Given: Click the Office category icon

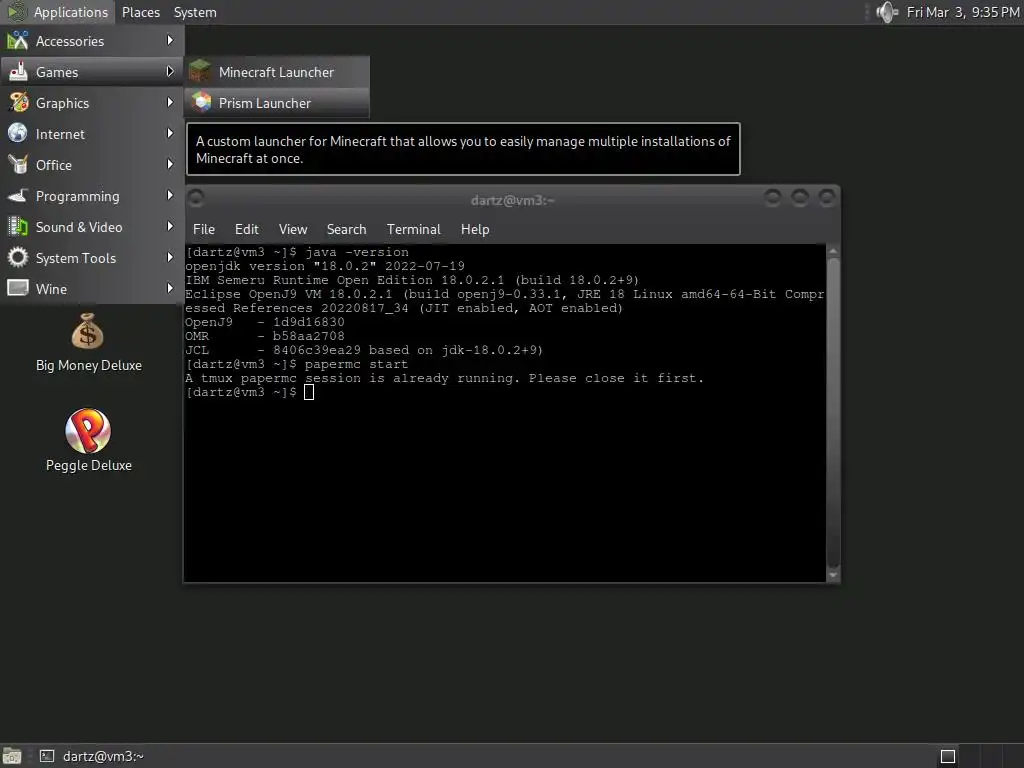Looking at the screenshot, I should click(18, 164).
